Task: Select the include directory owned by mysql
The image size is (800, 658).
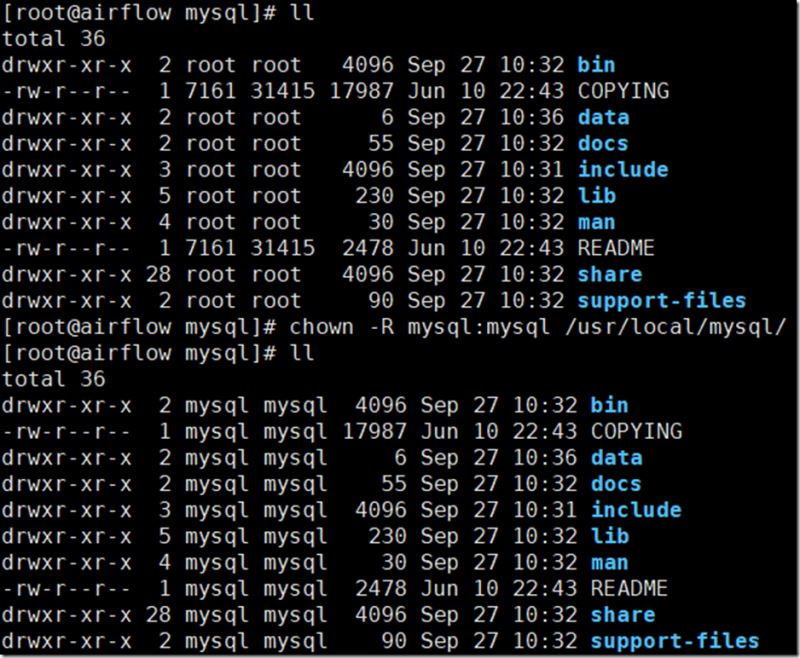Action: (x=636, y=510)
